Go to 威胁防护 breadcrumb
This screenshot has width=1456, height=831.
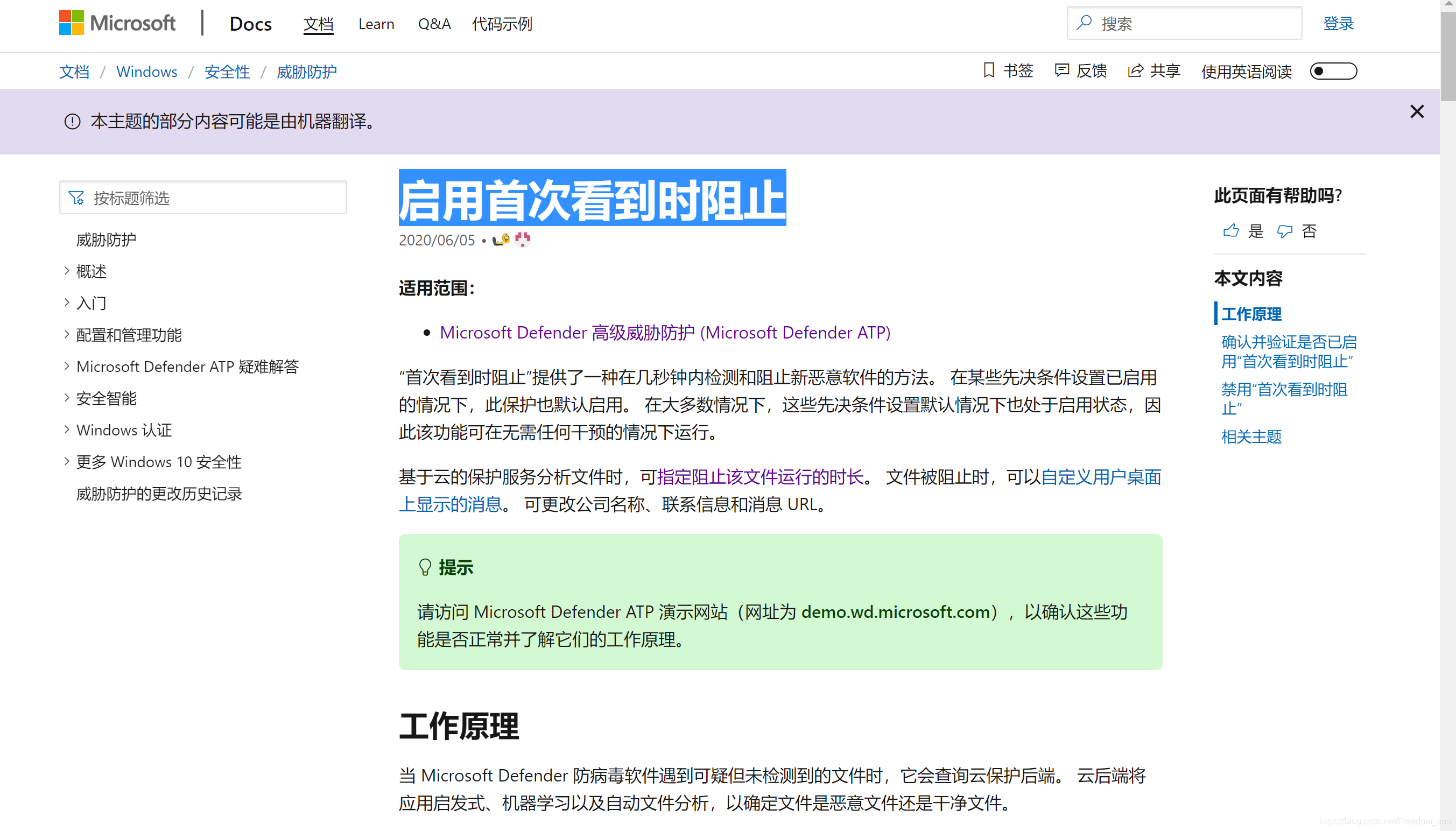click(306, 72)
